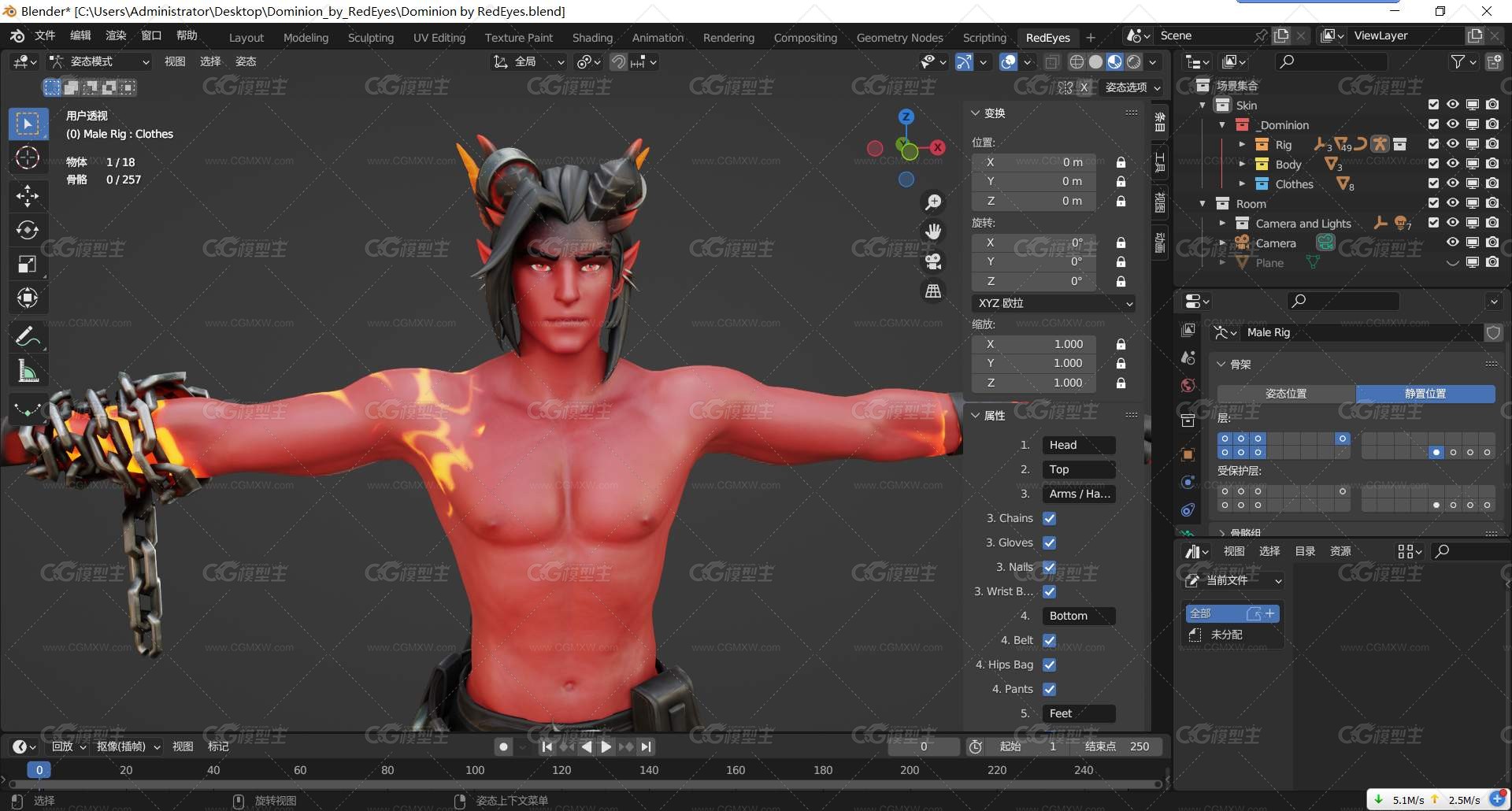Open the Sculpting workspace tab
Screen dimensions: 1512x811
pos(371,38)
